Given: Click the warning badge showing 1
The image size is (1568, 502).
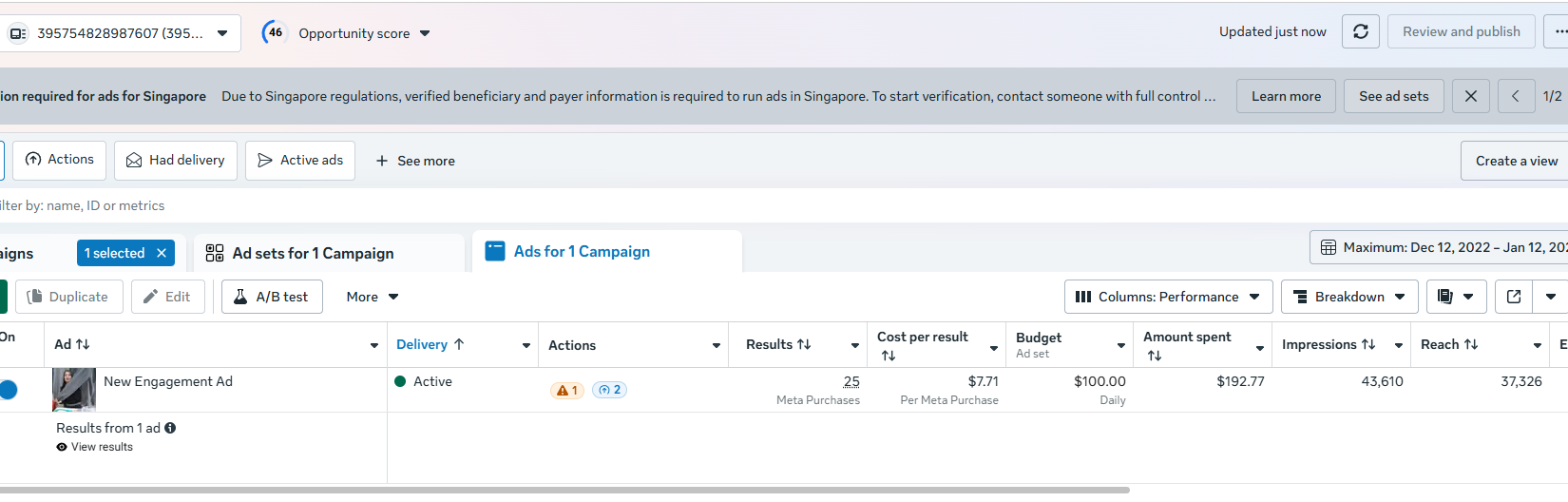Looking at the screenshot, I should pyautogui.click(x=567, y=390).
